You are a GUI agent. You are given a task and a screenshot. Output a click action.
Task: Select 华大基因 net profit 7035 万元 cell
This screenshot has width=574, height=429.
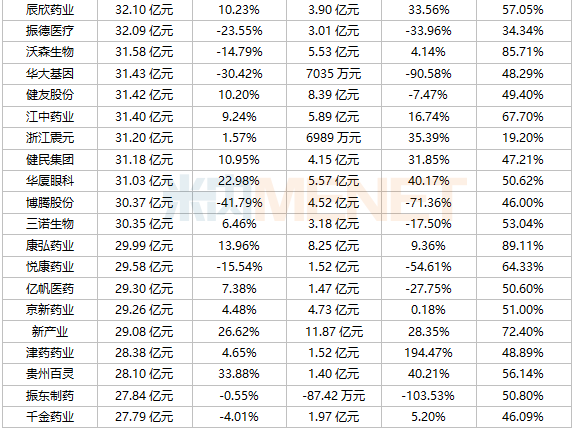(333, 74)
